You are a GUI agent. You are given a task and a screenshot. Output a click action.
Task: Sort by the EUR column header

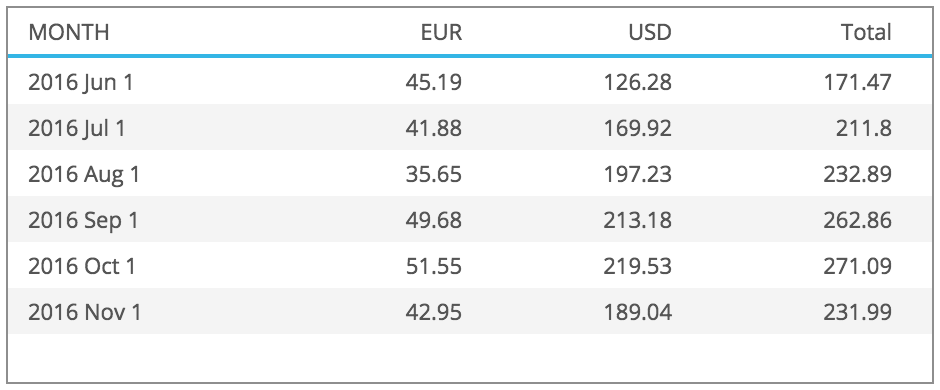click(x=442, y=32)
